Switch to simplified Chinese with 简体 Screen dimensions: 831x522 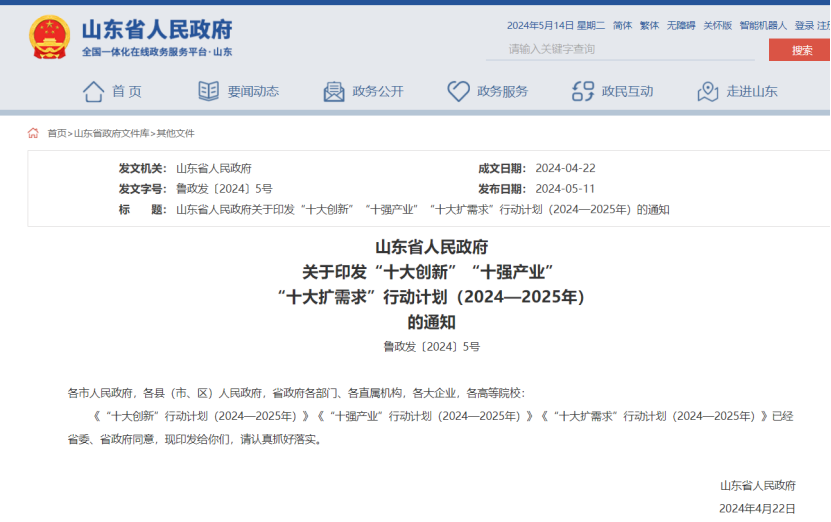pyautogui.click(x=622, y=25)
